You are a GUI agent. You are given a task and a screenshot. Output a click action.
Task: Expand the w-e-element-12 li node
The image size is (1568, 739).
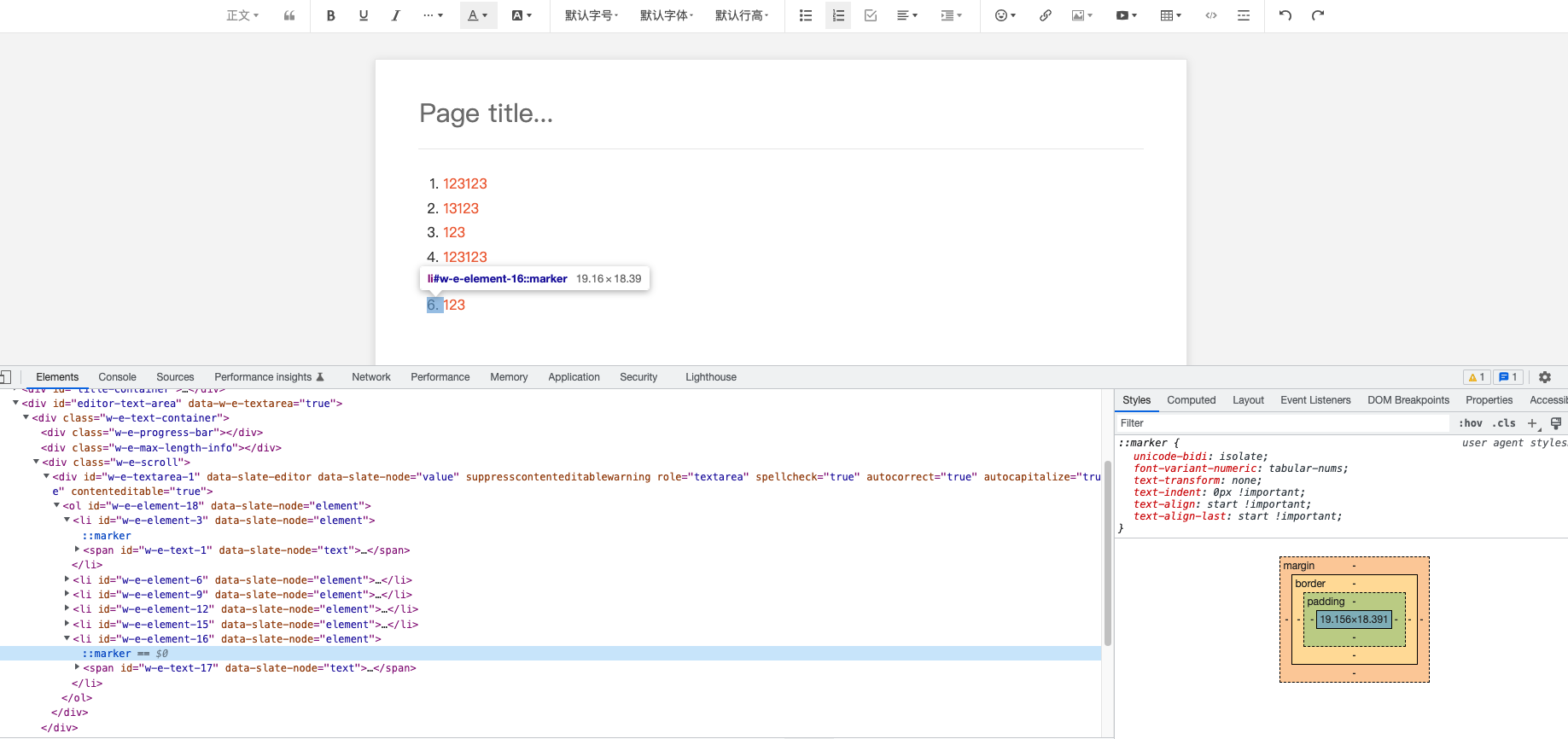pos(67,608)
